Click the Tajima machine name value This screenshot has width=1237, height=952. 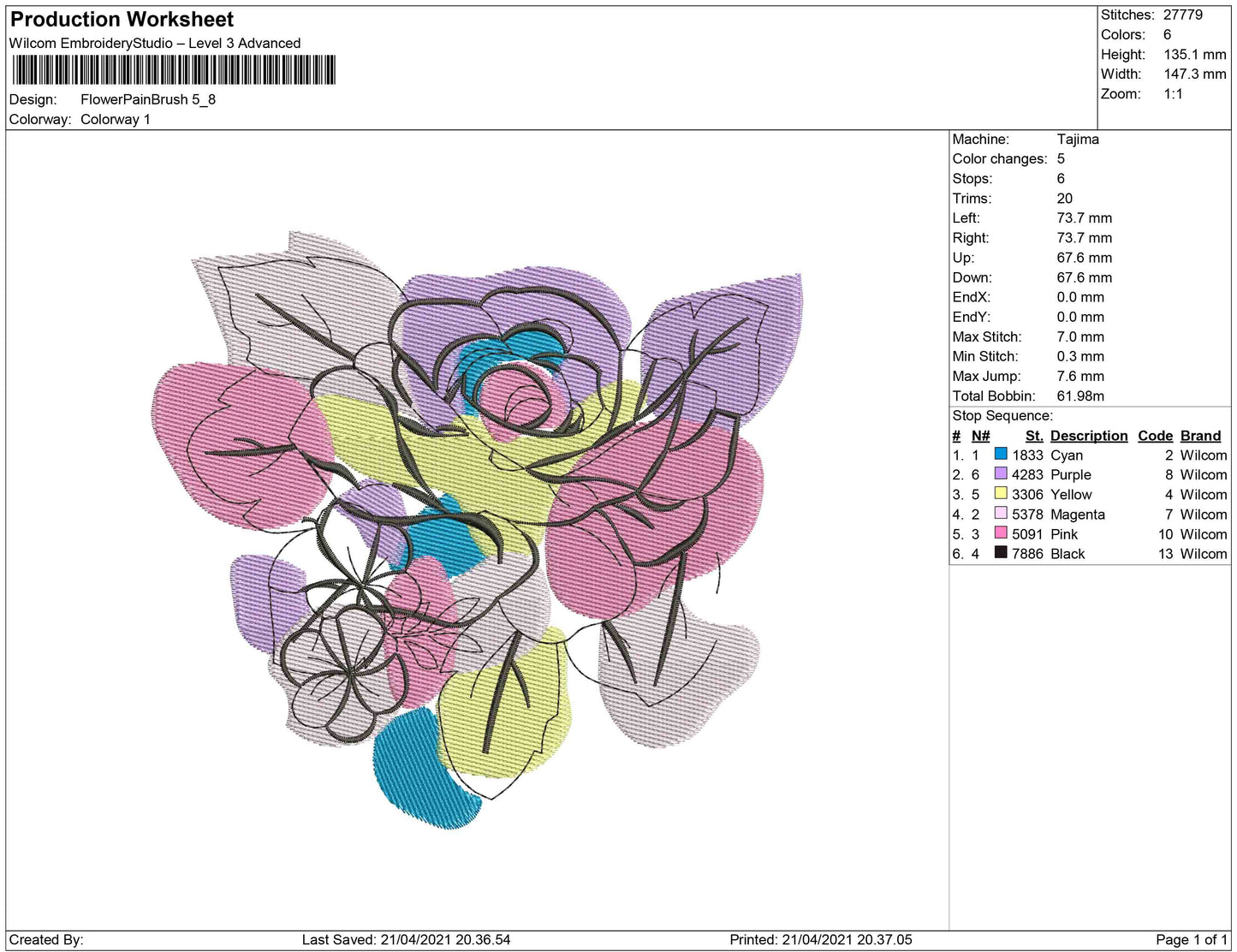(x=1079, y=139)
